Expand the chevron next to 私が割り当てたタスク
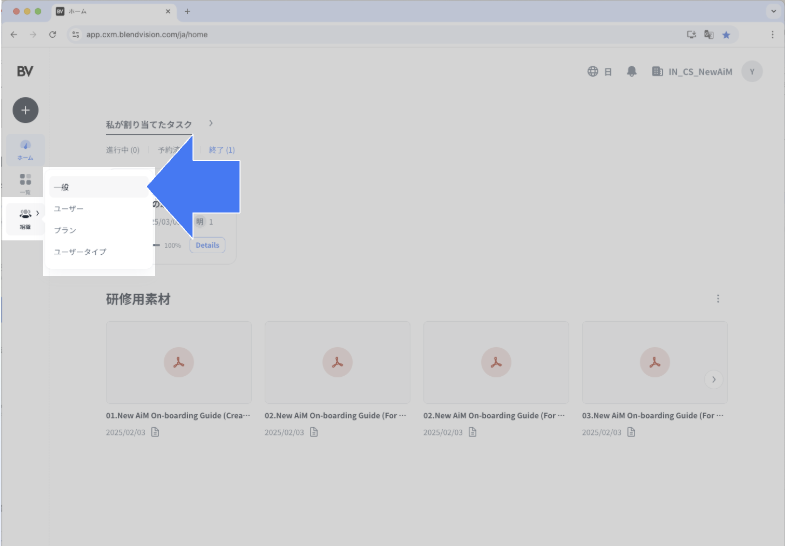785x546 pixels. click(x=211, y=123)
